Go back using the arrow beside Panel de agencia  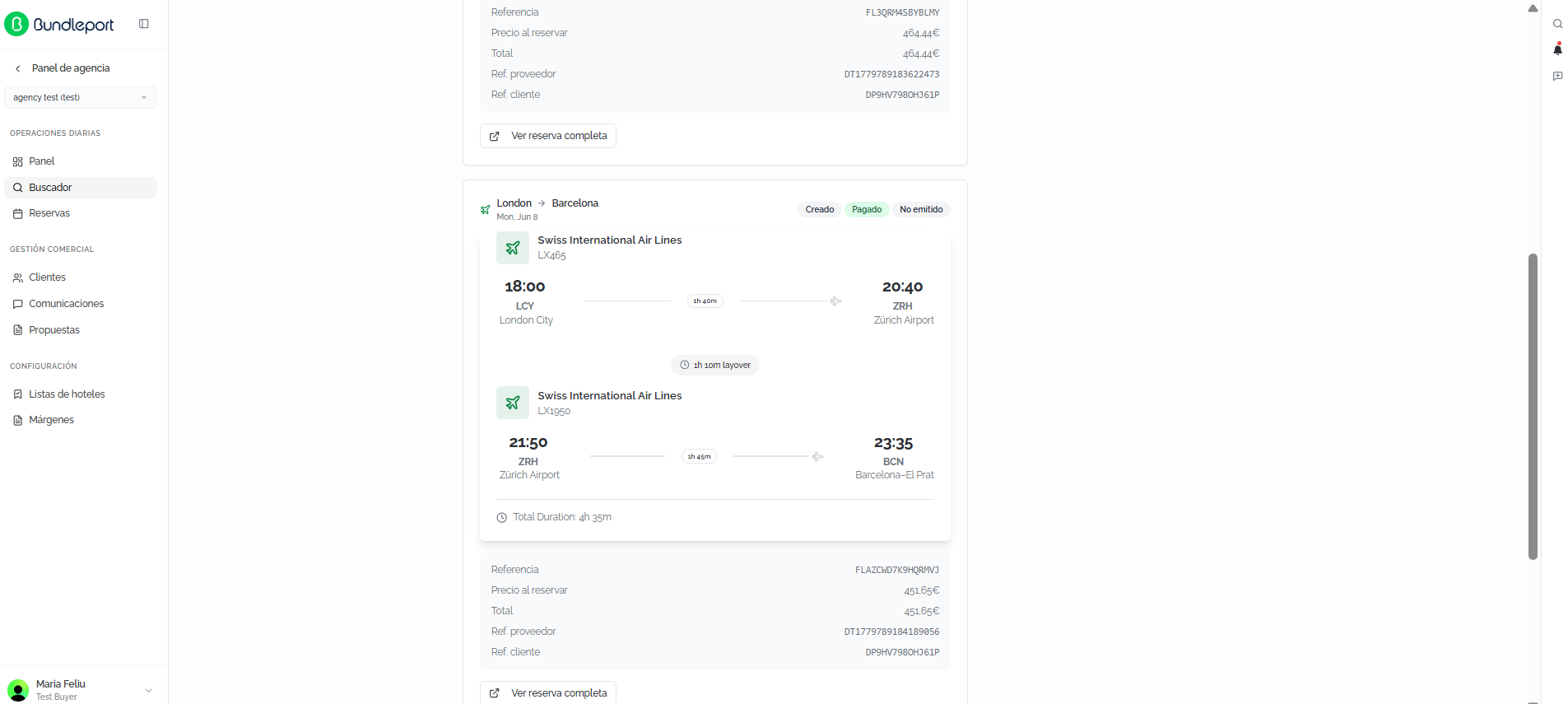18,68
